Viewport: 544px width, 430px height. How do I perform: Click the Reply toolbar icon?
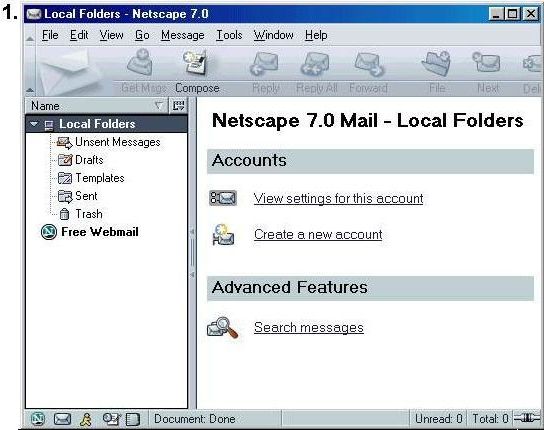pyautogui.click(x=264, y=63)
